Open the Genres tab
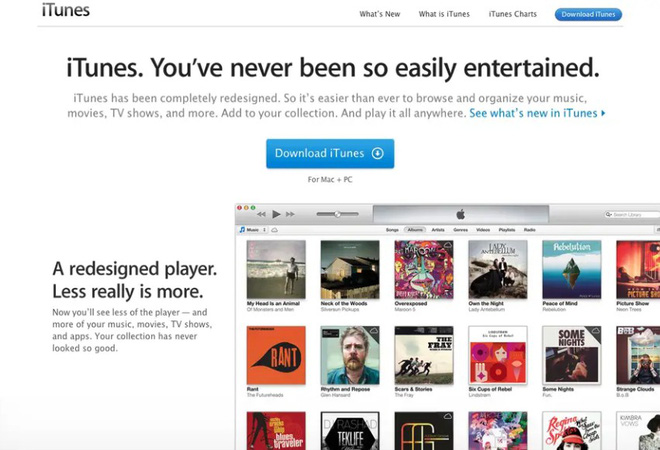Viewport: 660px width, 450px height. tap(460, 230)
